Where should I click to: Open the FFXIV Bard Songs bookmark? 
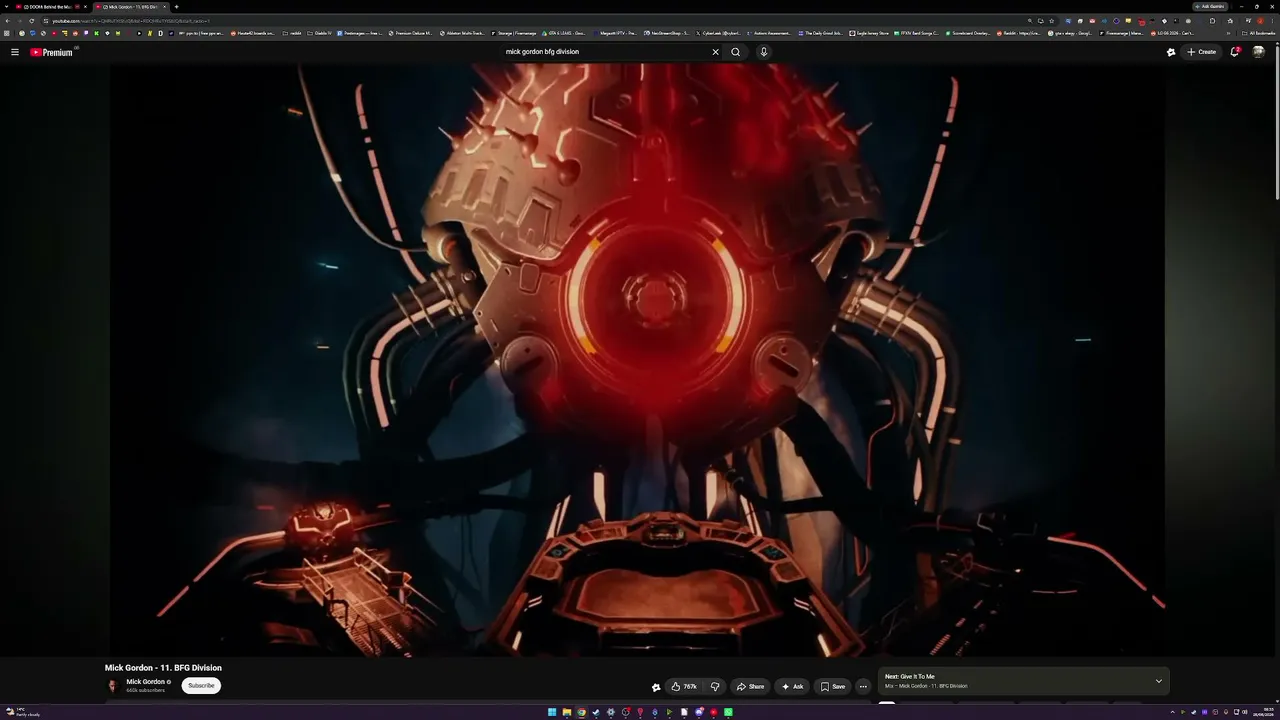[917, 33]
